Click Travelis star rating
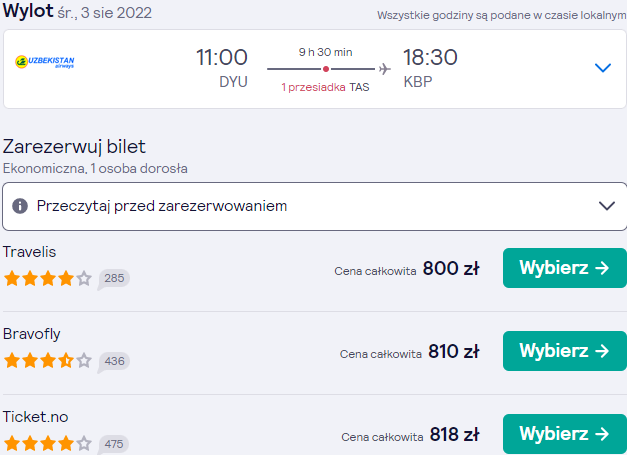Image resolution: width=627 pixels, height=455 pixels. tap(48, 278)
